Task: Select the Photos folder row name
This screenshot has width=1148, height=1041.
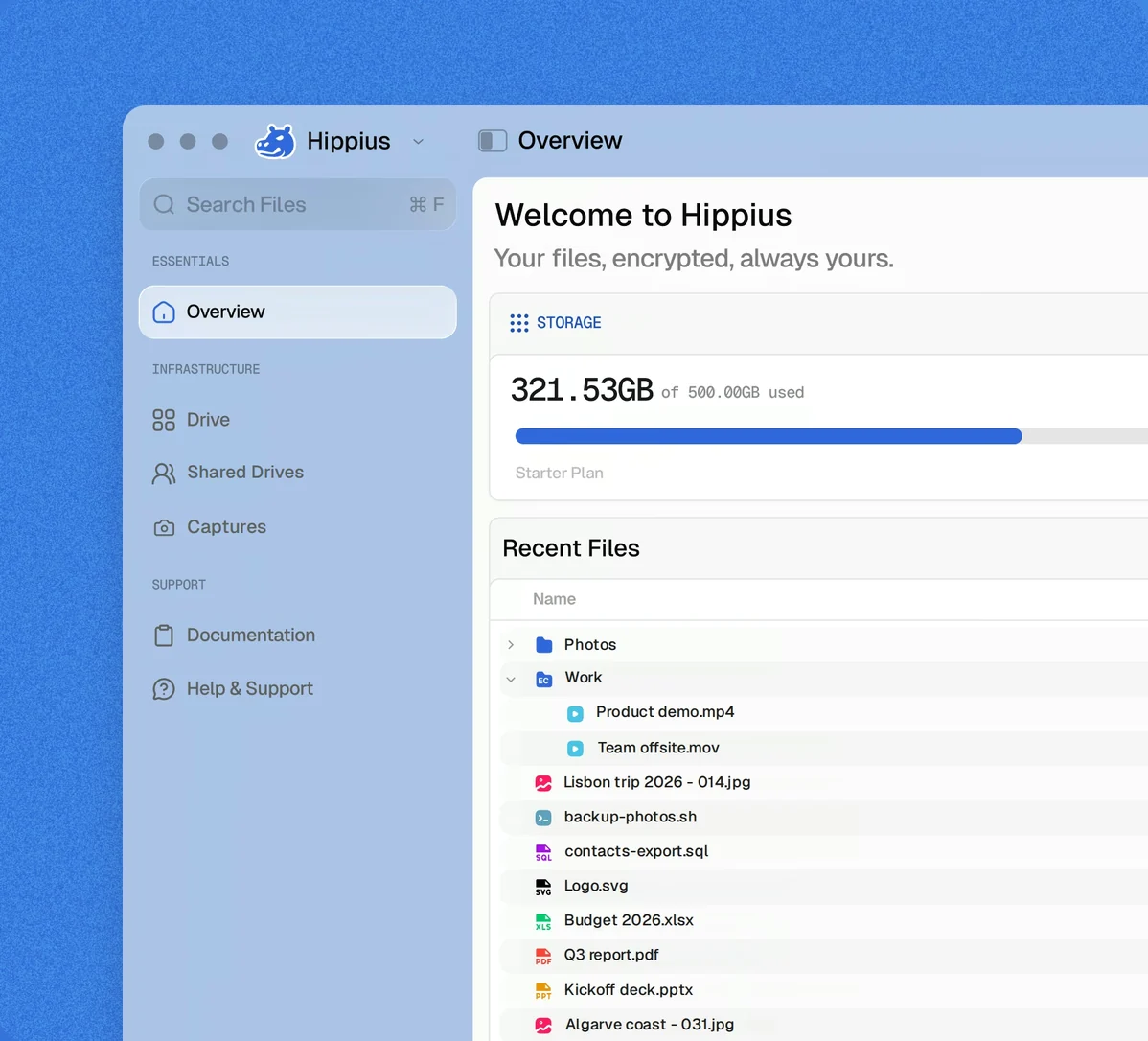Action: pos(590,645)
